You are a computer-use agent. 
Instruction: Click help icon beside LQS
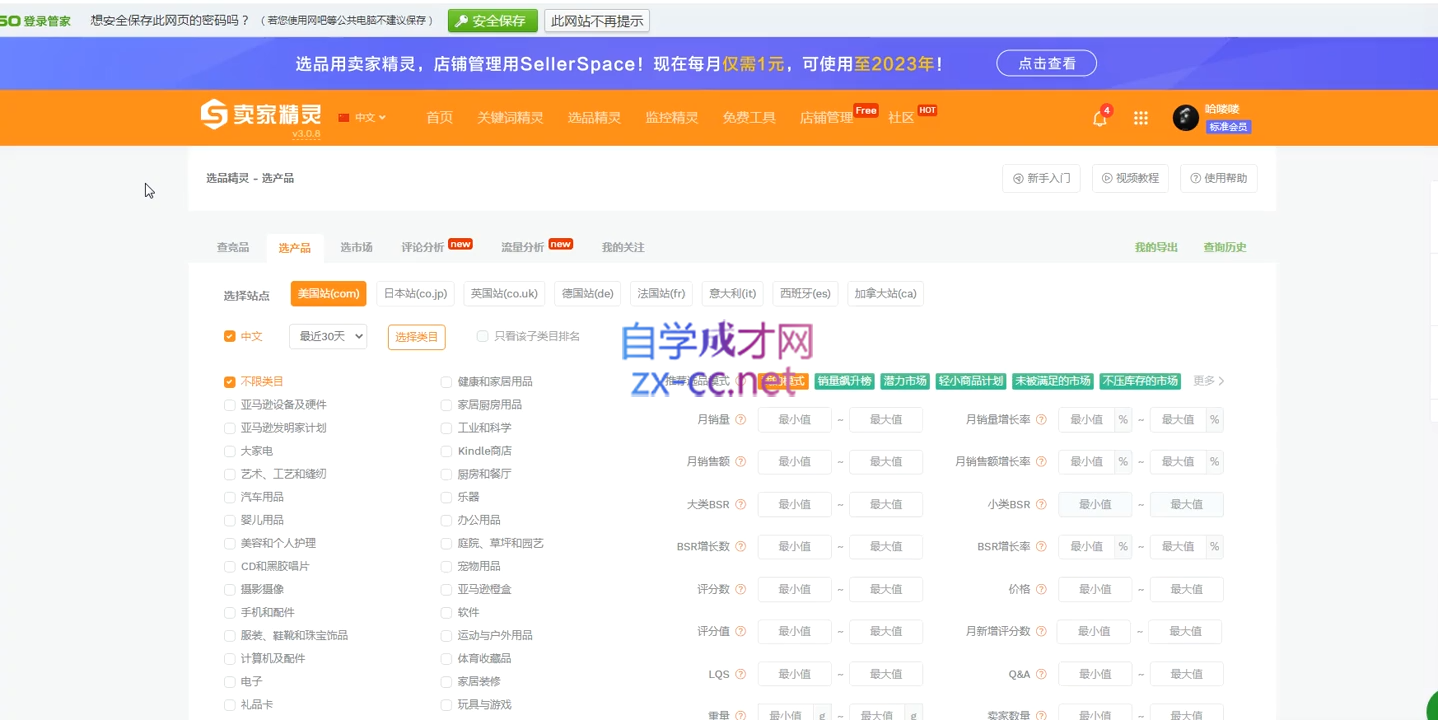741,675
